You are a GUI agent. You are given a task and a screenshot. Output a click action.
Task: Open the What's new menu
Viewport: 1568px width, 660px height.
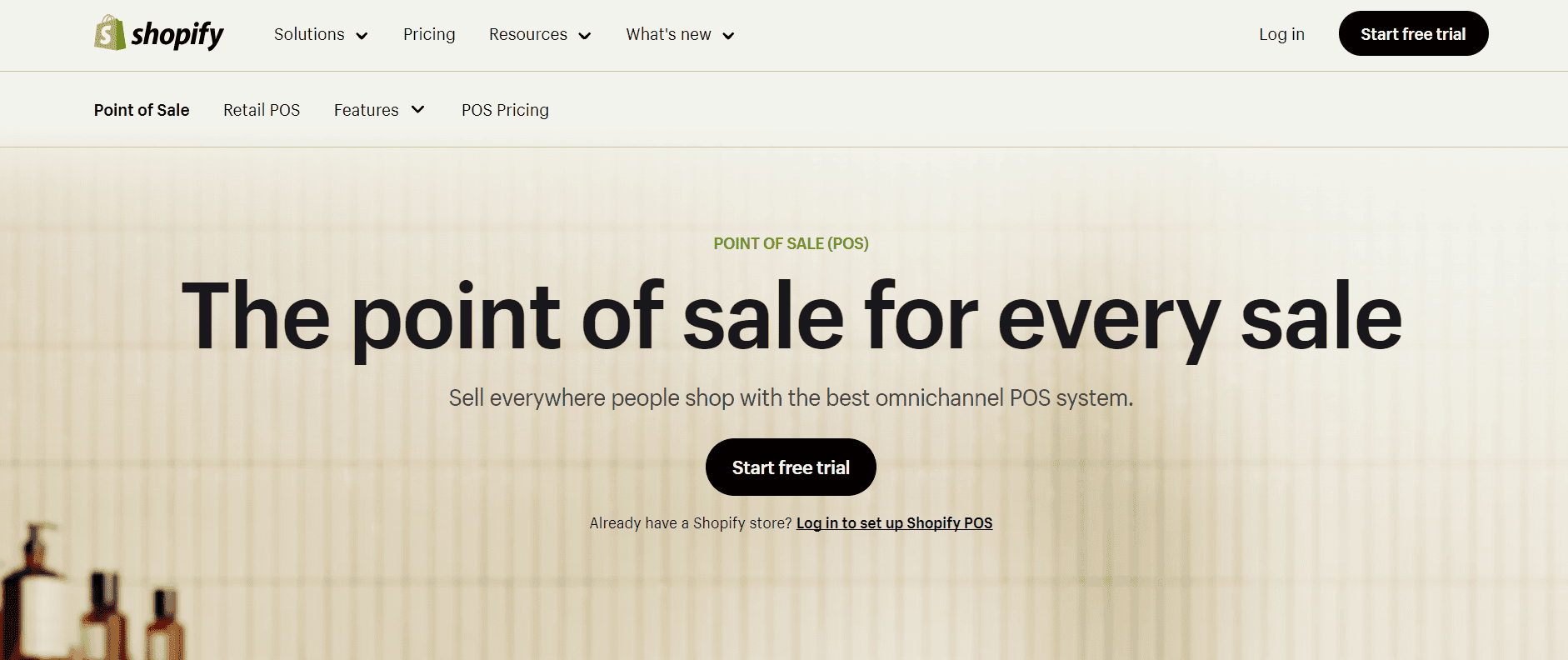680,34
